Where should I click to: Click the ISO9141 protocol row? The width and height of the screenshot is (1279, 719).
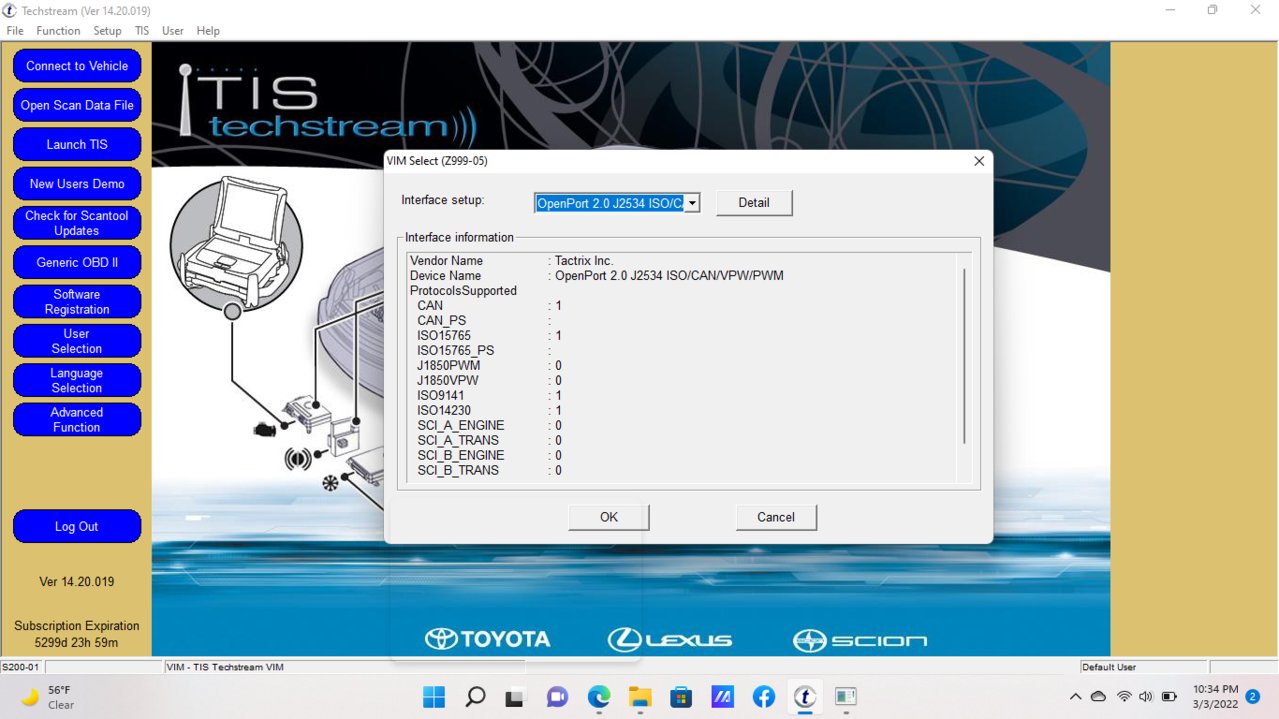(489, 396)
